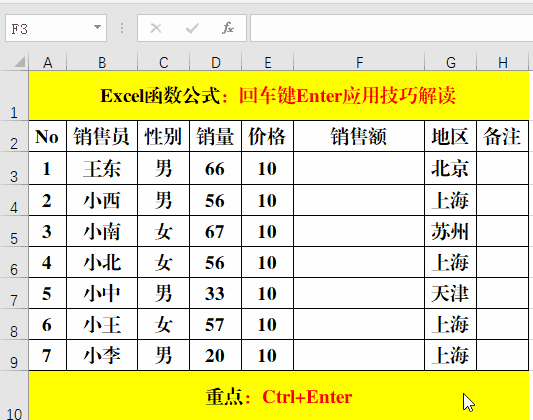Image resolution: width=533 pixels, height=420 pixels.
Task: Click the '价格' header cell
Action: pyautogui.click(x=268, y=136)
